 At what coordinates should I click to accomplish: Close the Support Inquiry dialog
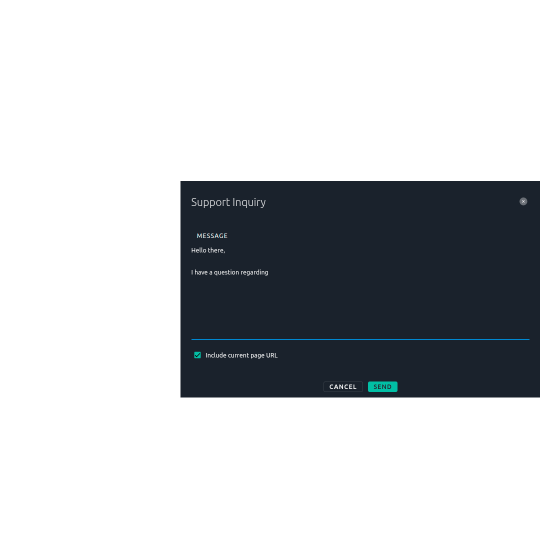523,201
